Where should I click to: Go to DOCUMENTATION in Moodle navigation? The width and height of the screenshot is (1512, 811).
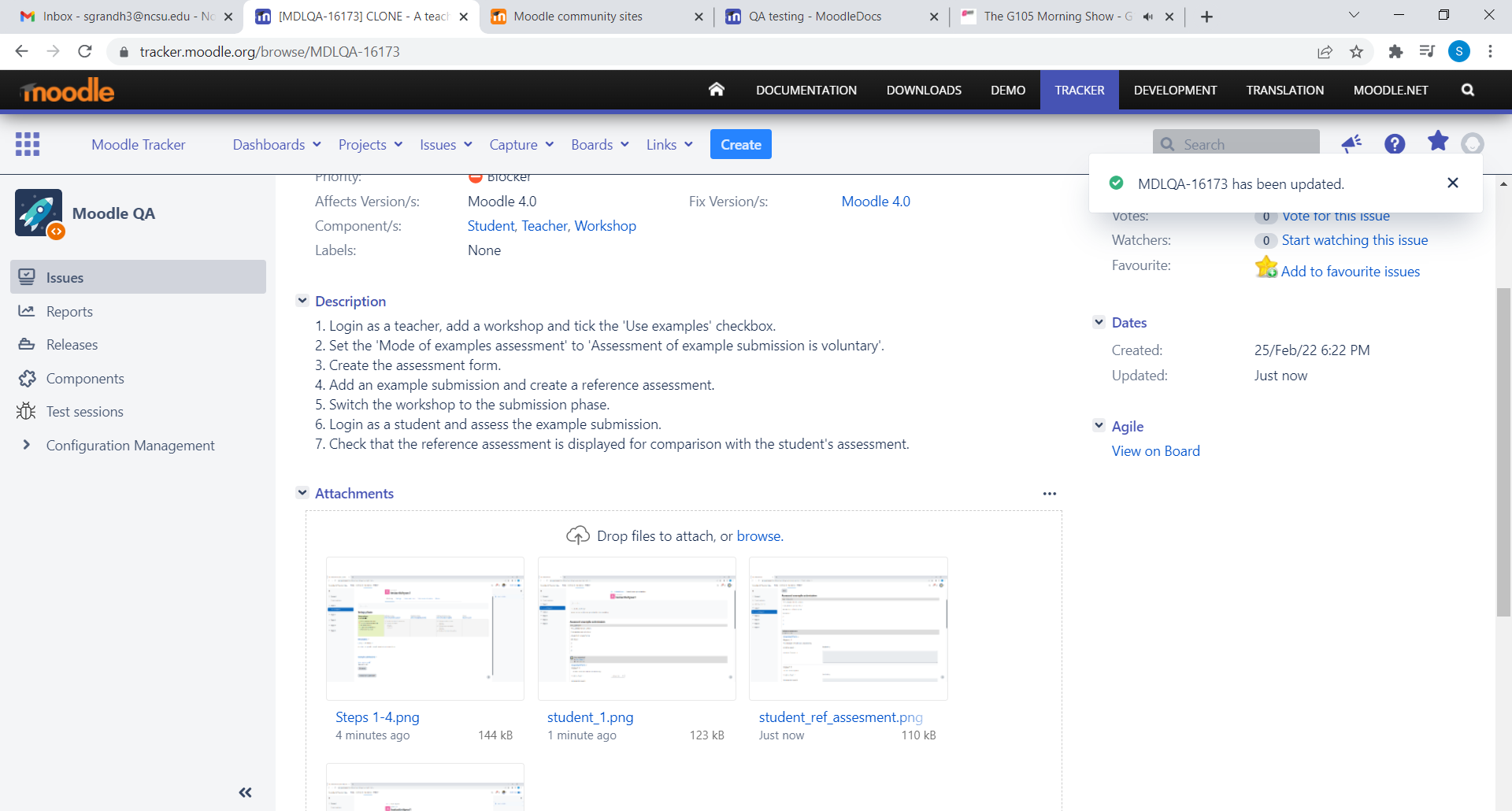[x=806, y=90]
